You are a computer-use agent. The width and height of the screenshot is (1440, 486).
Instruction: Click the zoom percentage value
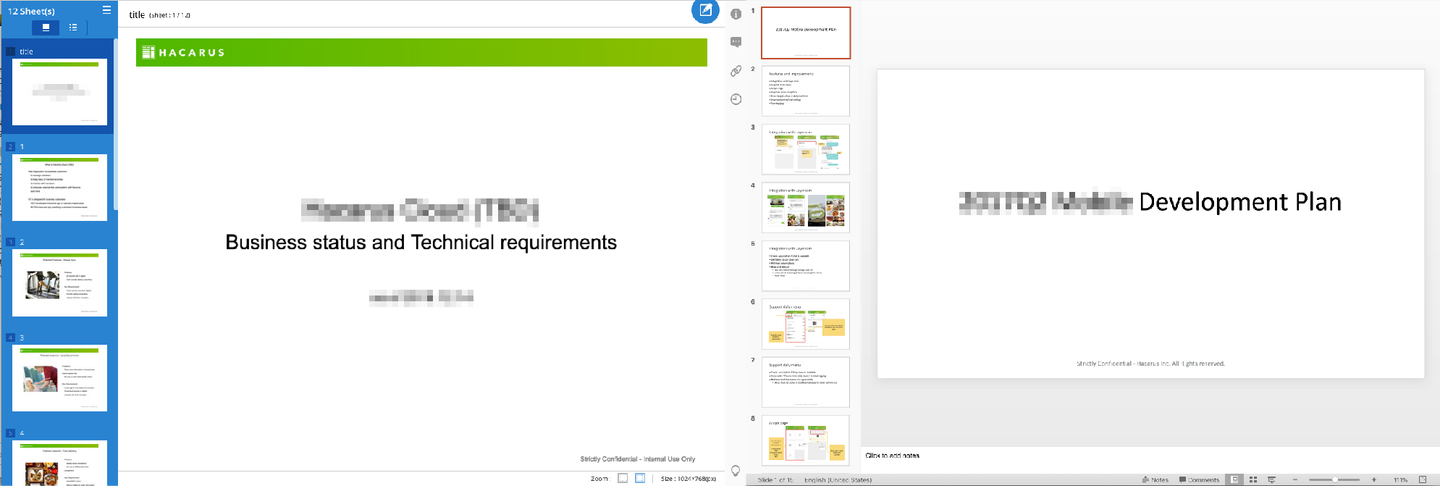pyautogui.click(x=1401, y=479)
